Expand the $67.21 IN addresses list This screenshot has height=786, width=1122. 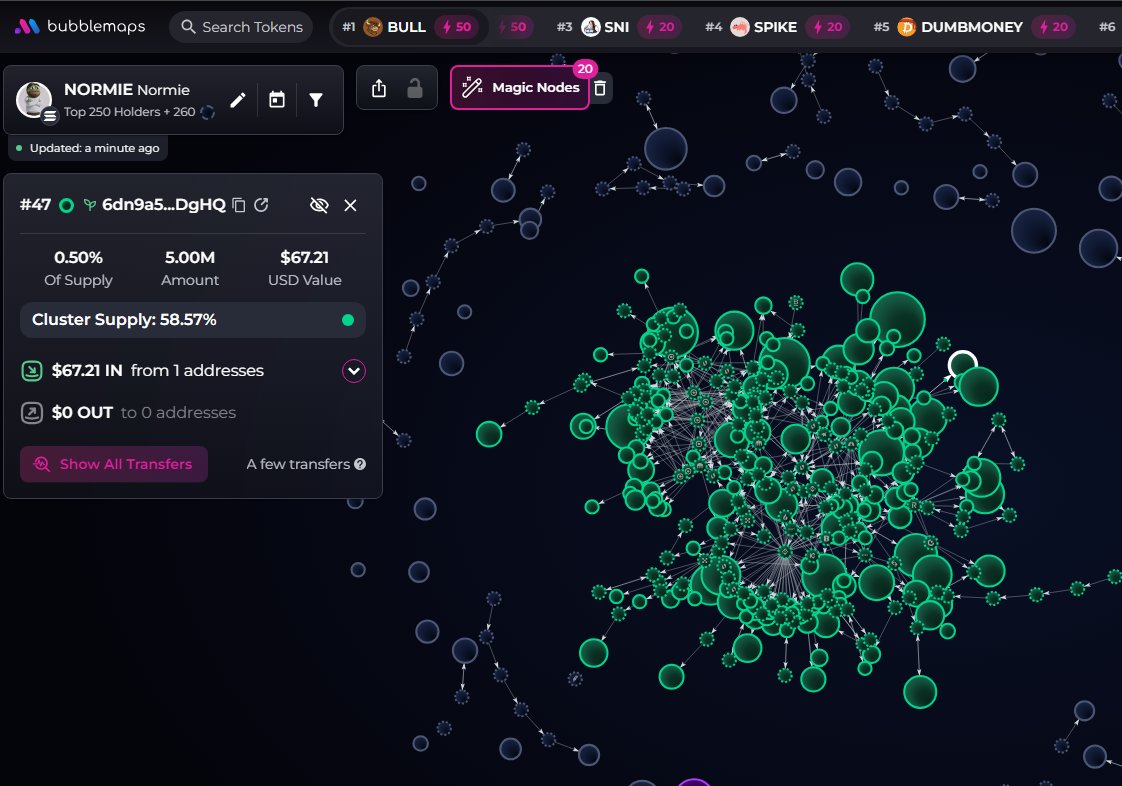point(353,371)
